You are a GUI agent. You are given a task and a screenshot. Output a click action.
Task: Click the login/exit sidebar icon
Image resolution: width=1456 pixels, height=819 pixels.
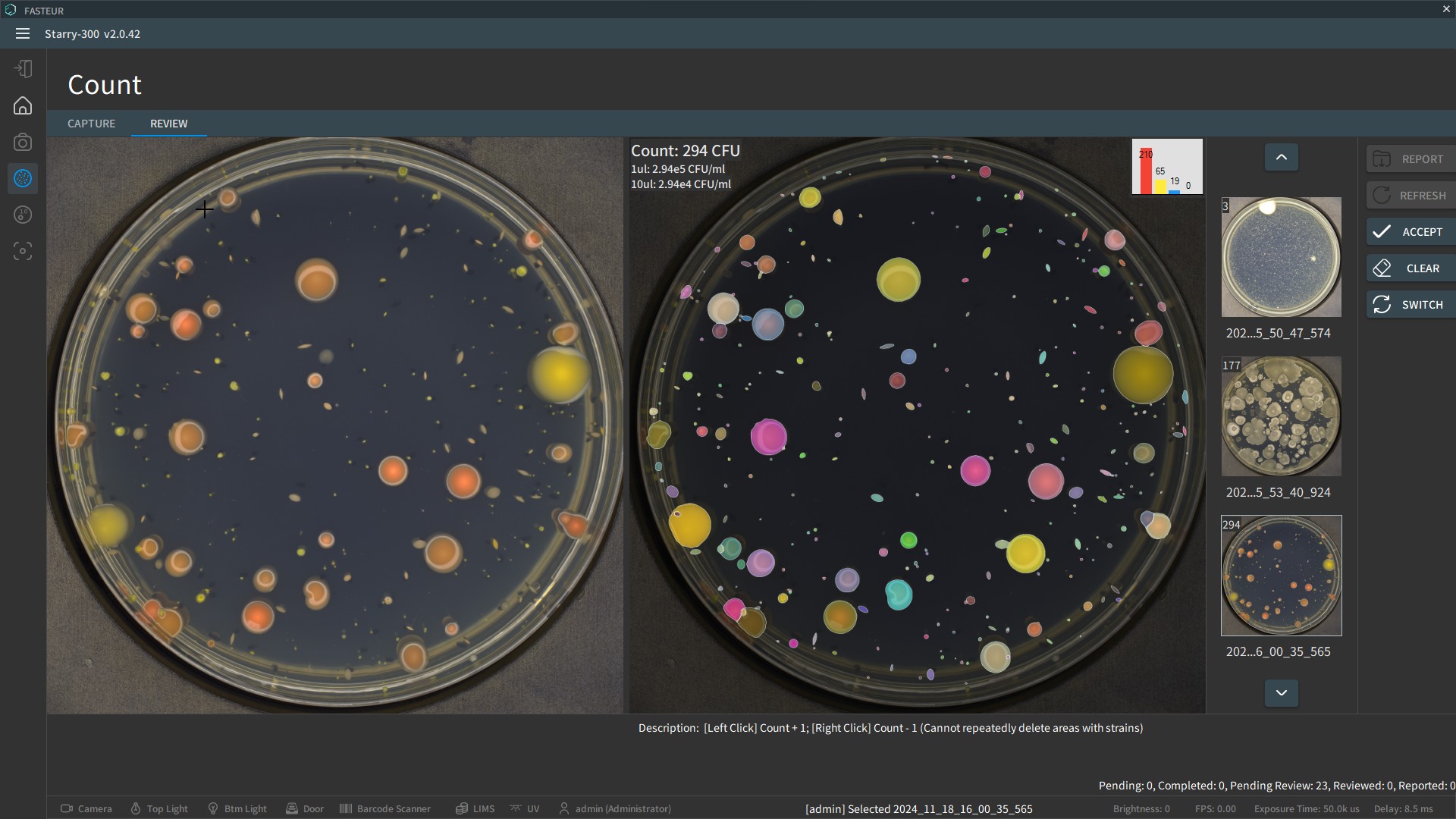(23, 69)
